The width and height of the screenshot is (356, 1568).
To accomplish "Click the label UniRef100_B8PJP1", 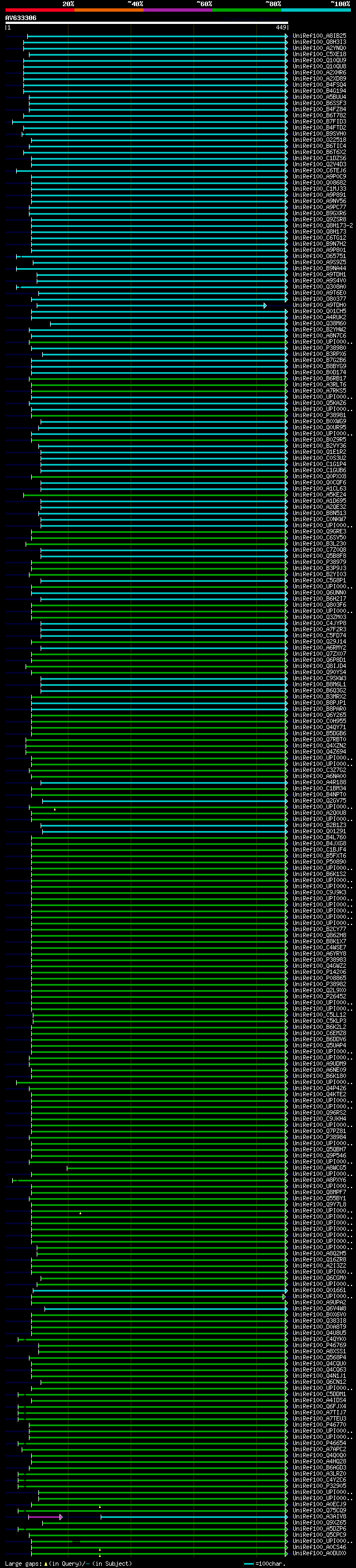I will [x=319, y=703].
